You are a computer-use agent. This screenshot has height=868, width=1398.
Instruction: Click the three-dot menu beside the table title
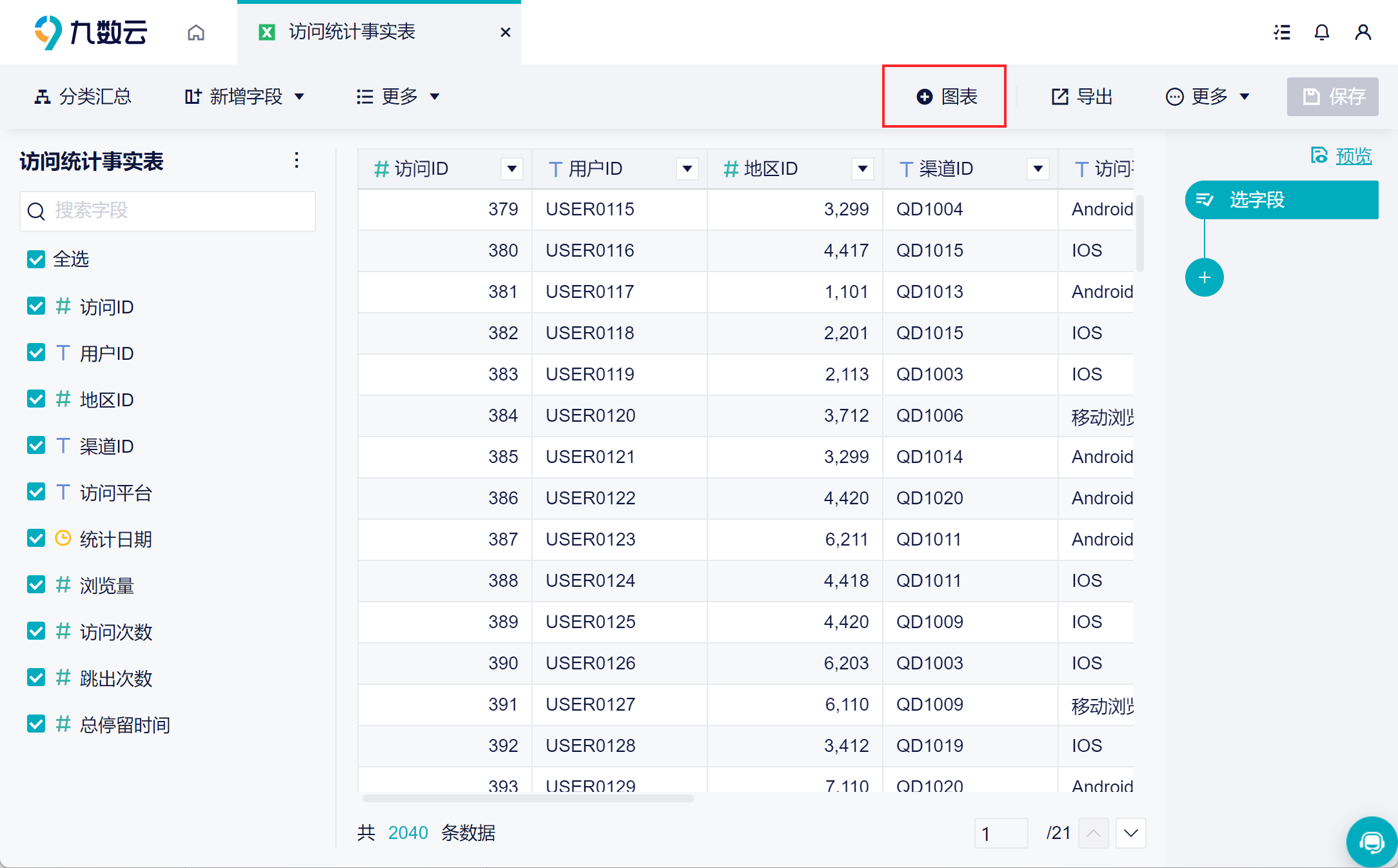pos(297,160)
